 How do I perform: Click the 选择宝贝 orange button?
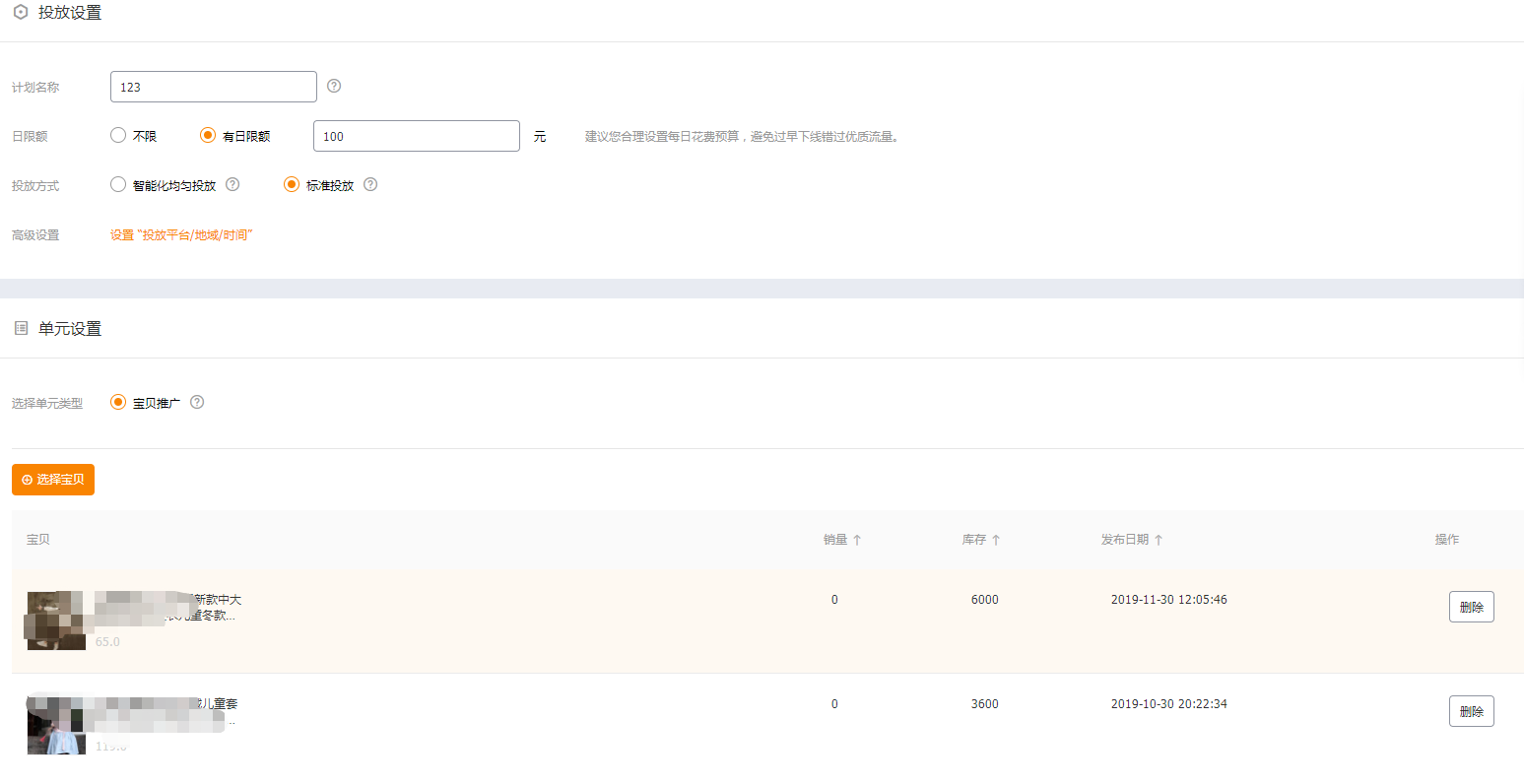click(53, 480)
